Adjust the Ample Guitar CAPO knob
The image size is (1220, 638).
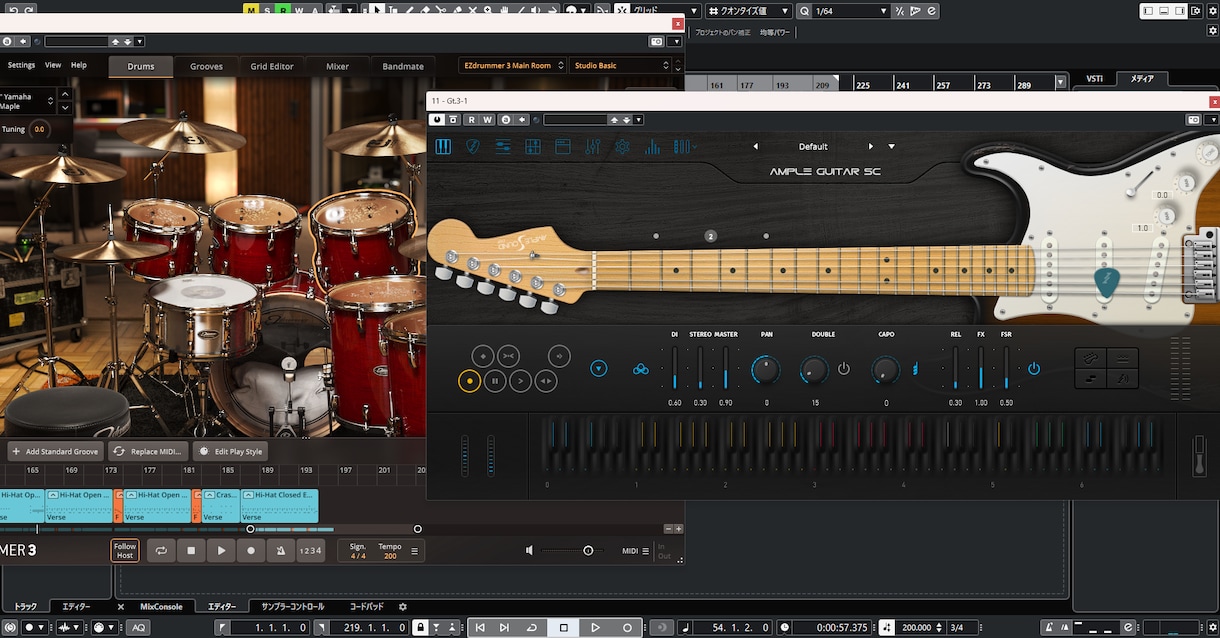886,371
